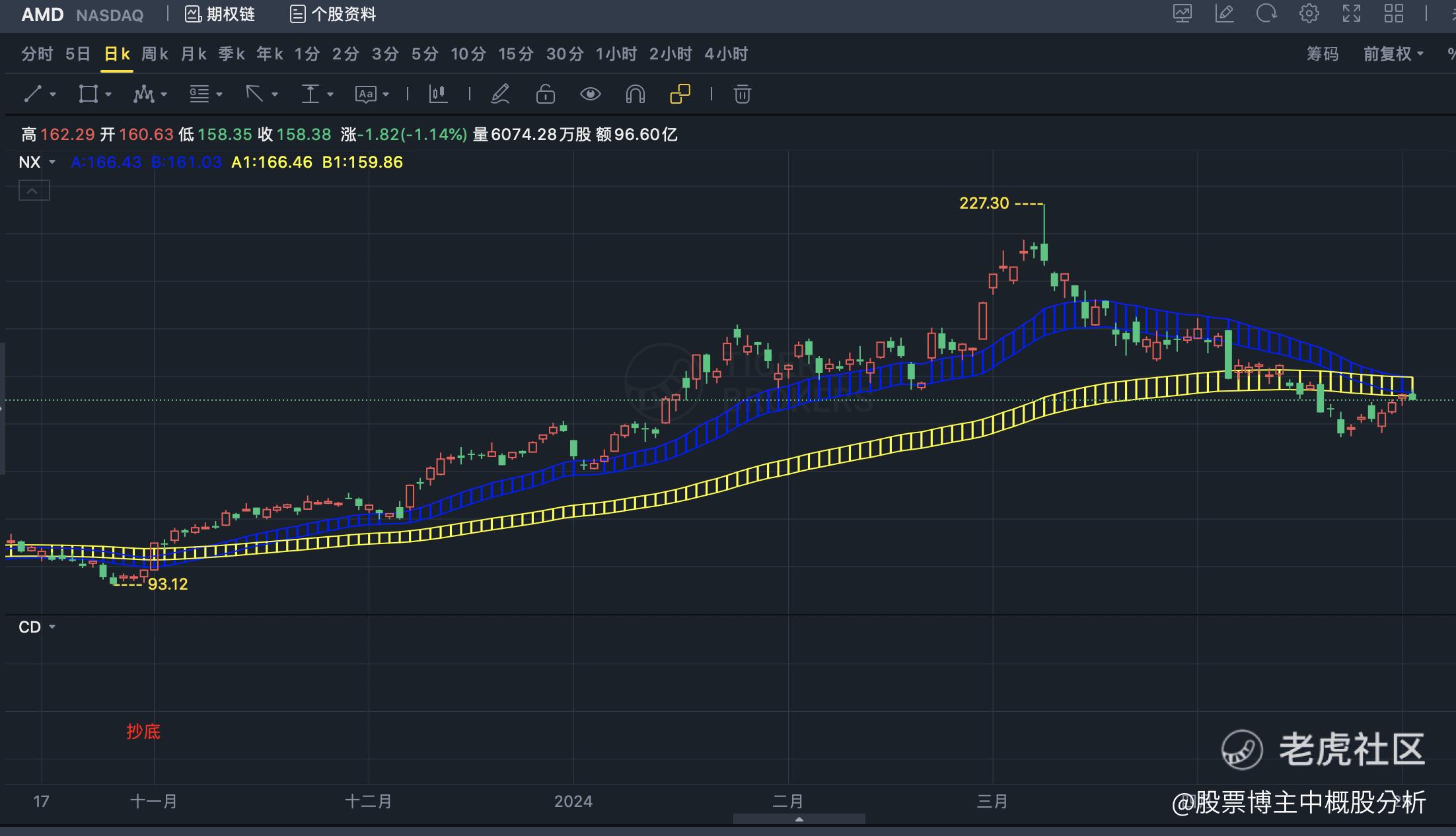Enter fullscreen with the expand icon
Viewport: 1456px width, 836px height.
point(1352,13)
